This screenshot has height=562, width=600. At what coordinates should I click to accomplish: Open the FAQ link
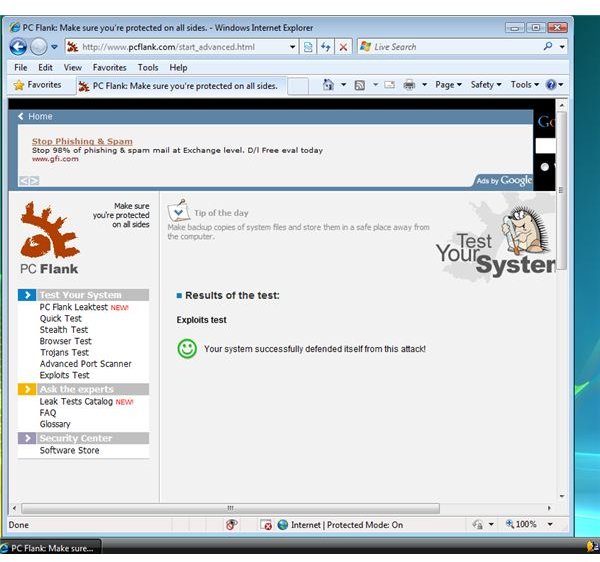click(48, 413)
